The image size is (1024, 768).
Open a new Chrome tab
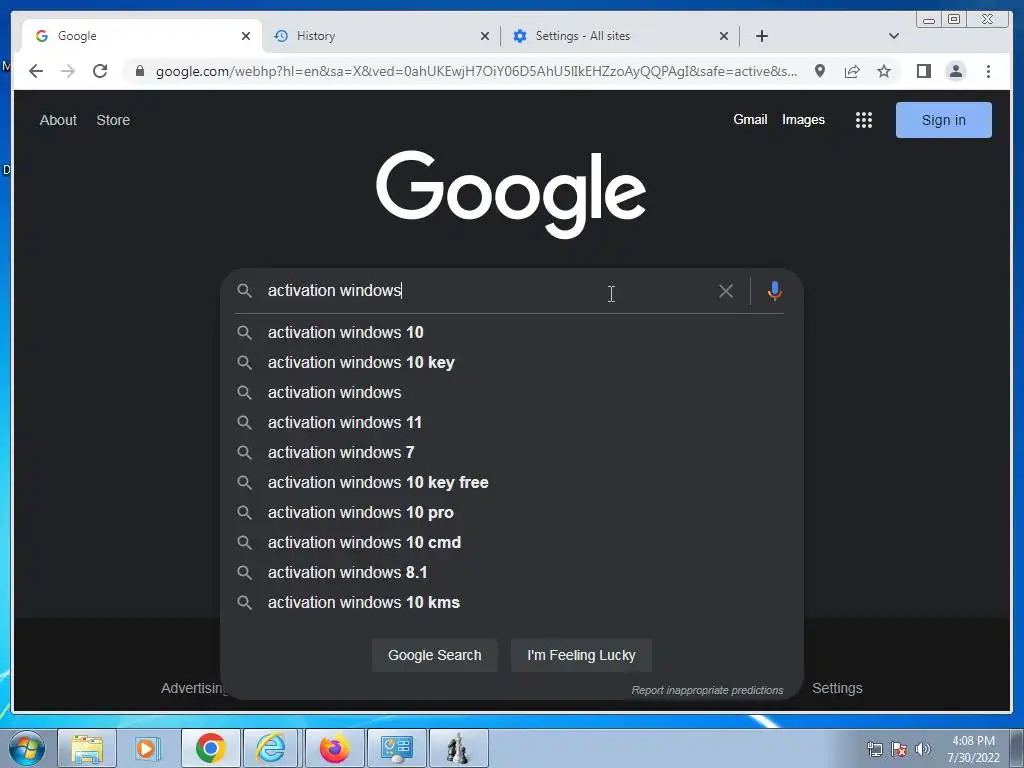click(761, 36)
